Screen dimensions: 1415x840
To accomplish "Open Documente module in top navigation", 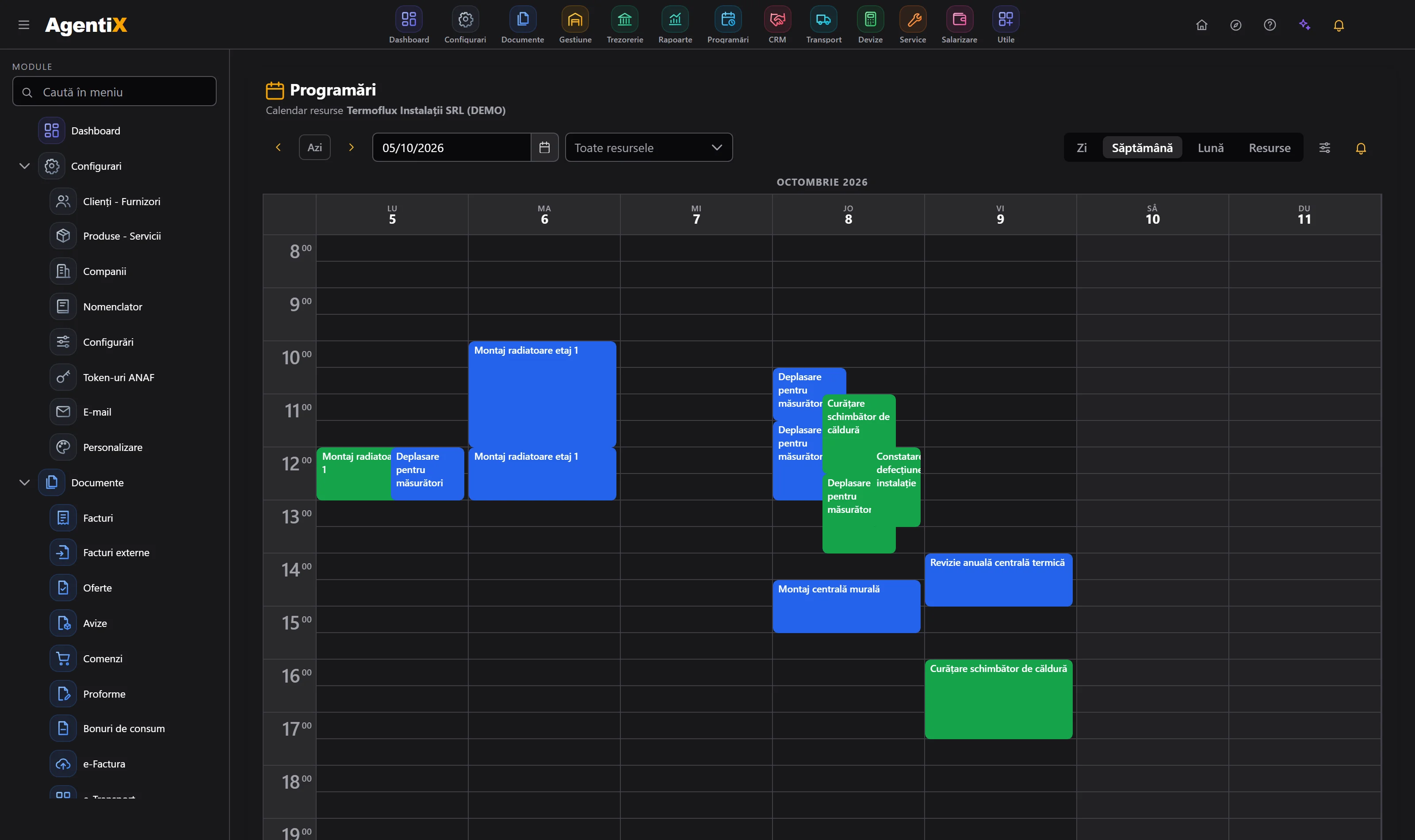I will (522, 25).
